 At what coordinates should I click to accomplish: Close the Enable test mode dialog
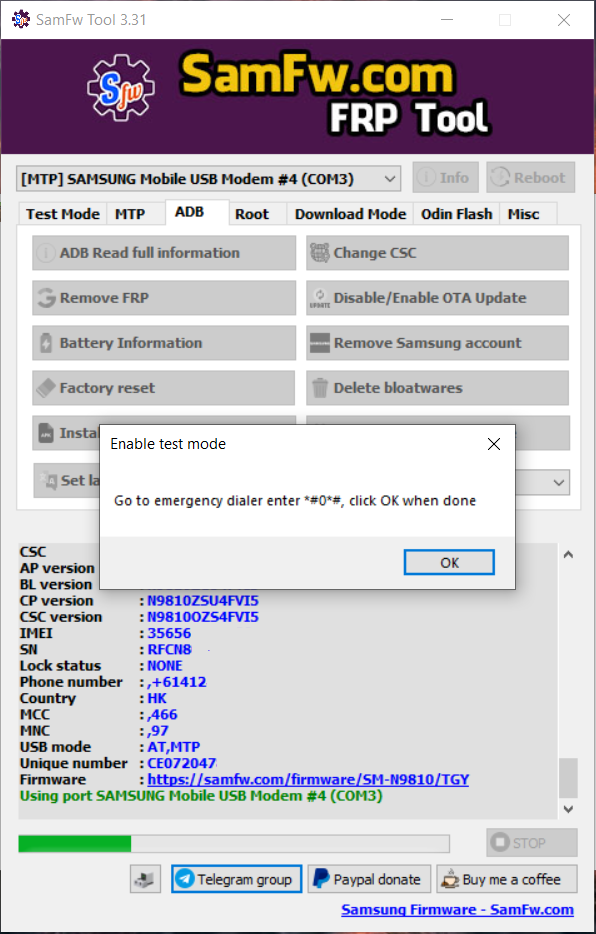coord(494,444)
